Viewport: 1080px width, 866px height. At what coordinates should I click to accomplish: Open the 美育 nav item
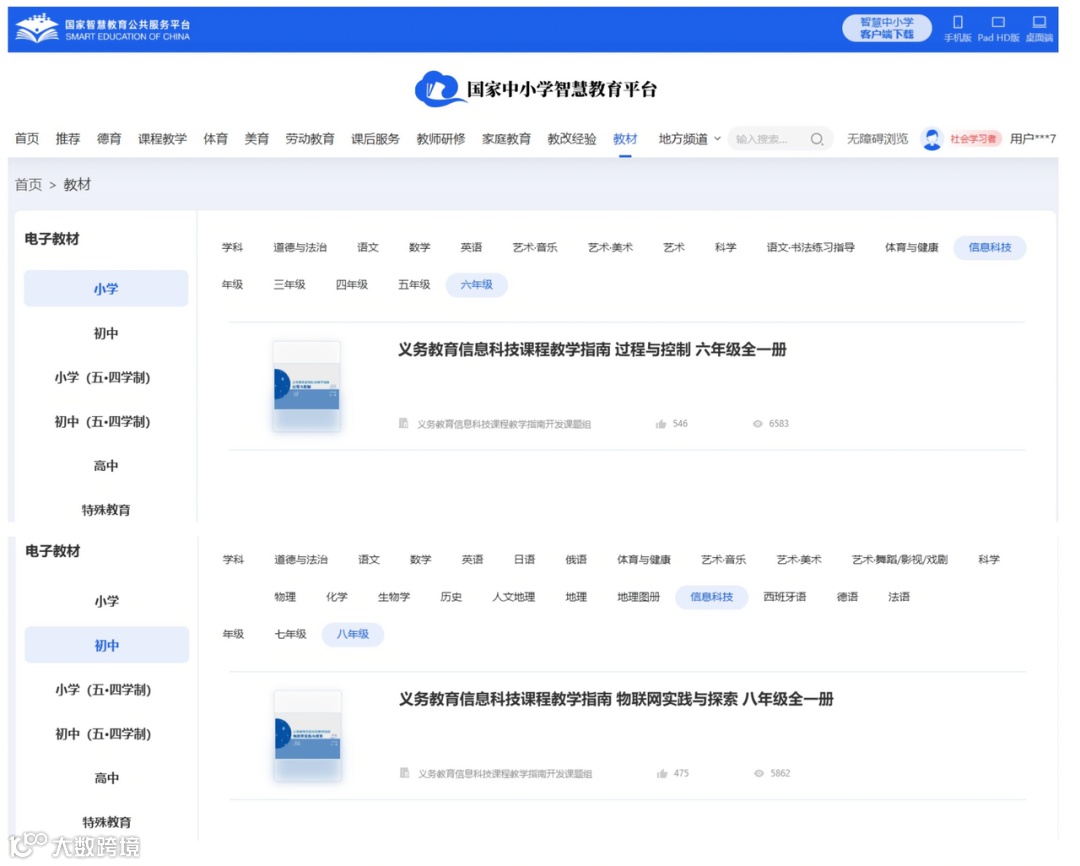256,139
